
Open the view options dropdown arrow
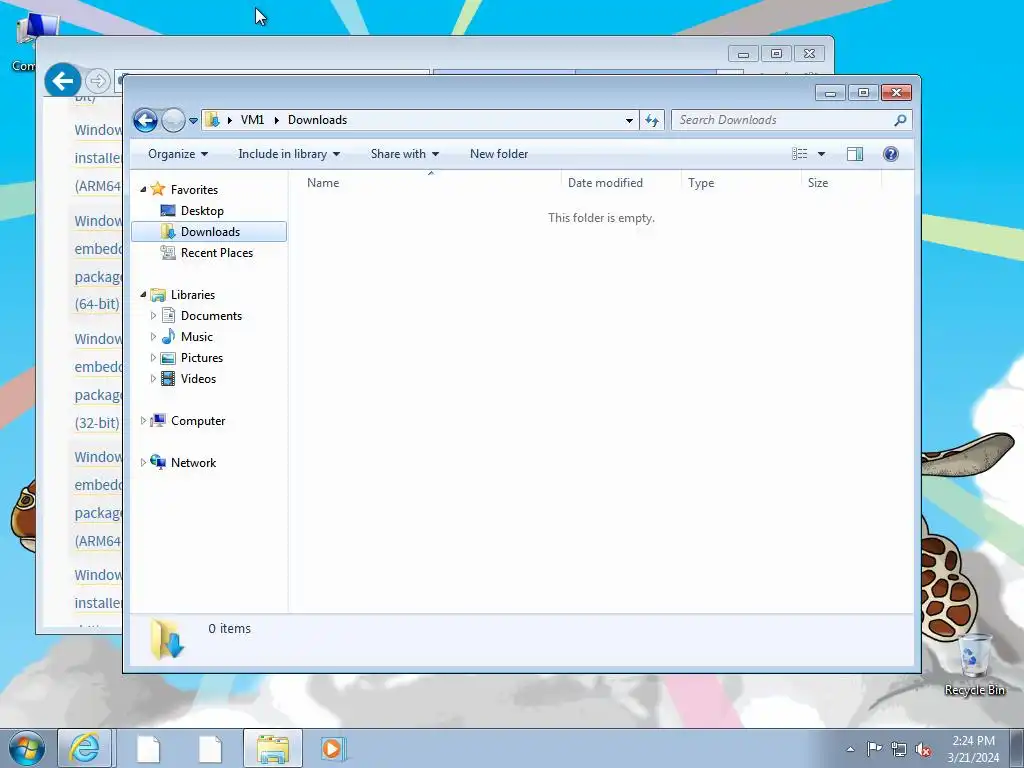[x=822, y=154]
